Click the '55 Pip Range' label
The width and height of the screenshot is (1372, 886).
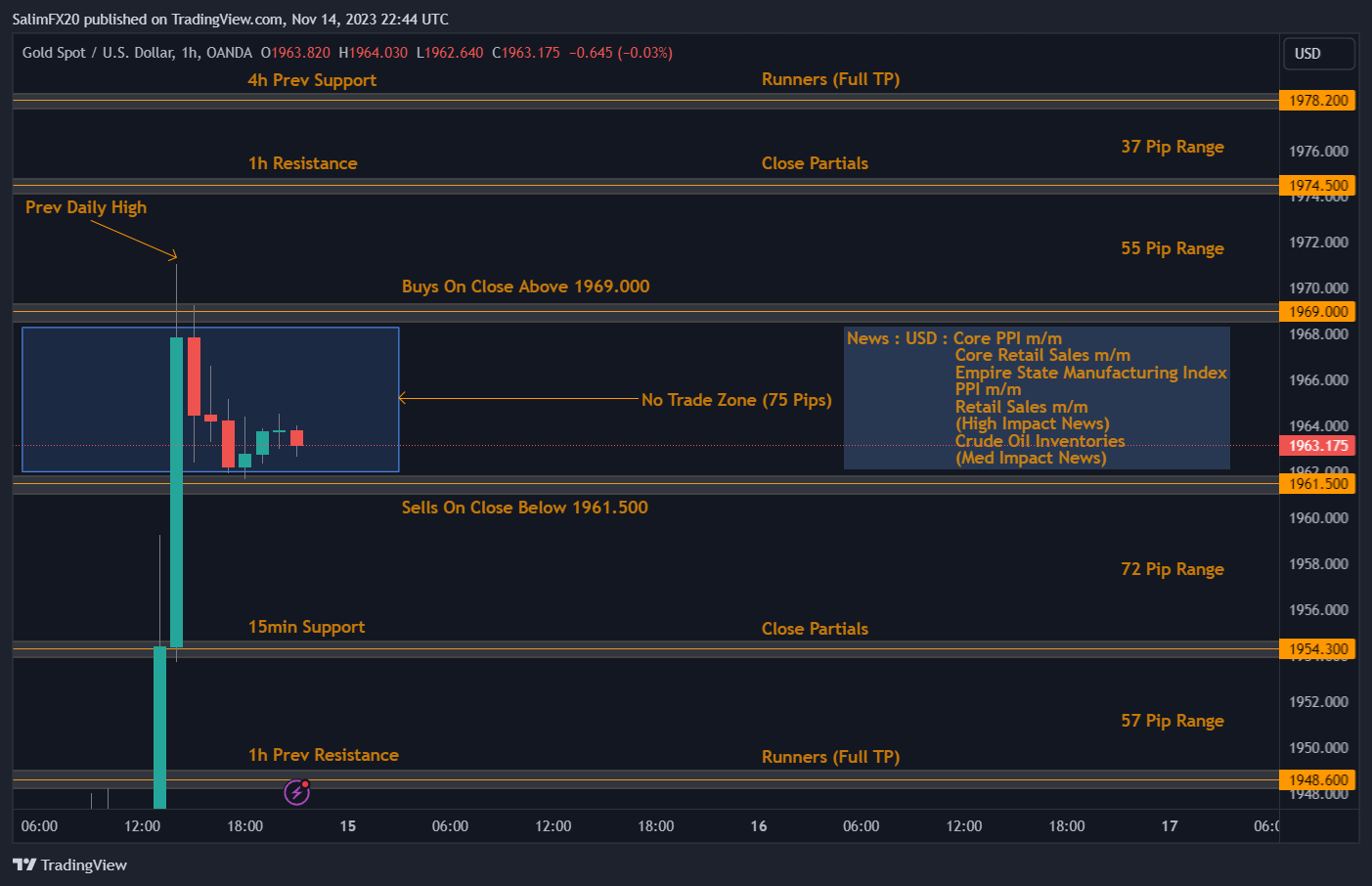point(1173,248)
